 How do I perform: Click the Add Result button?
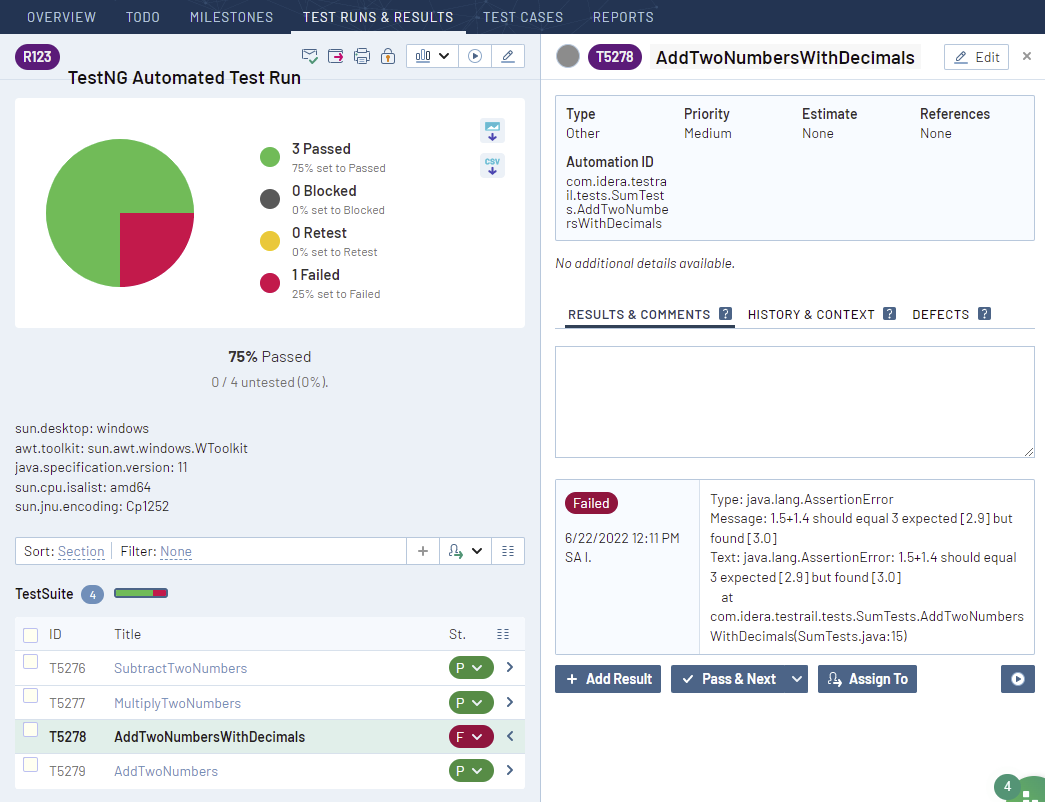pos(607,679)
